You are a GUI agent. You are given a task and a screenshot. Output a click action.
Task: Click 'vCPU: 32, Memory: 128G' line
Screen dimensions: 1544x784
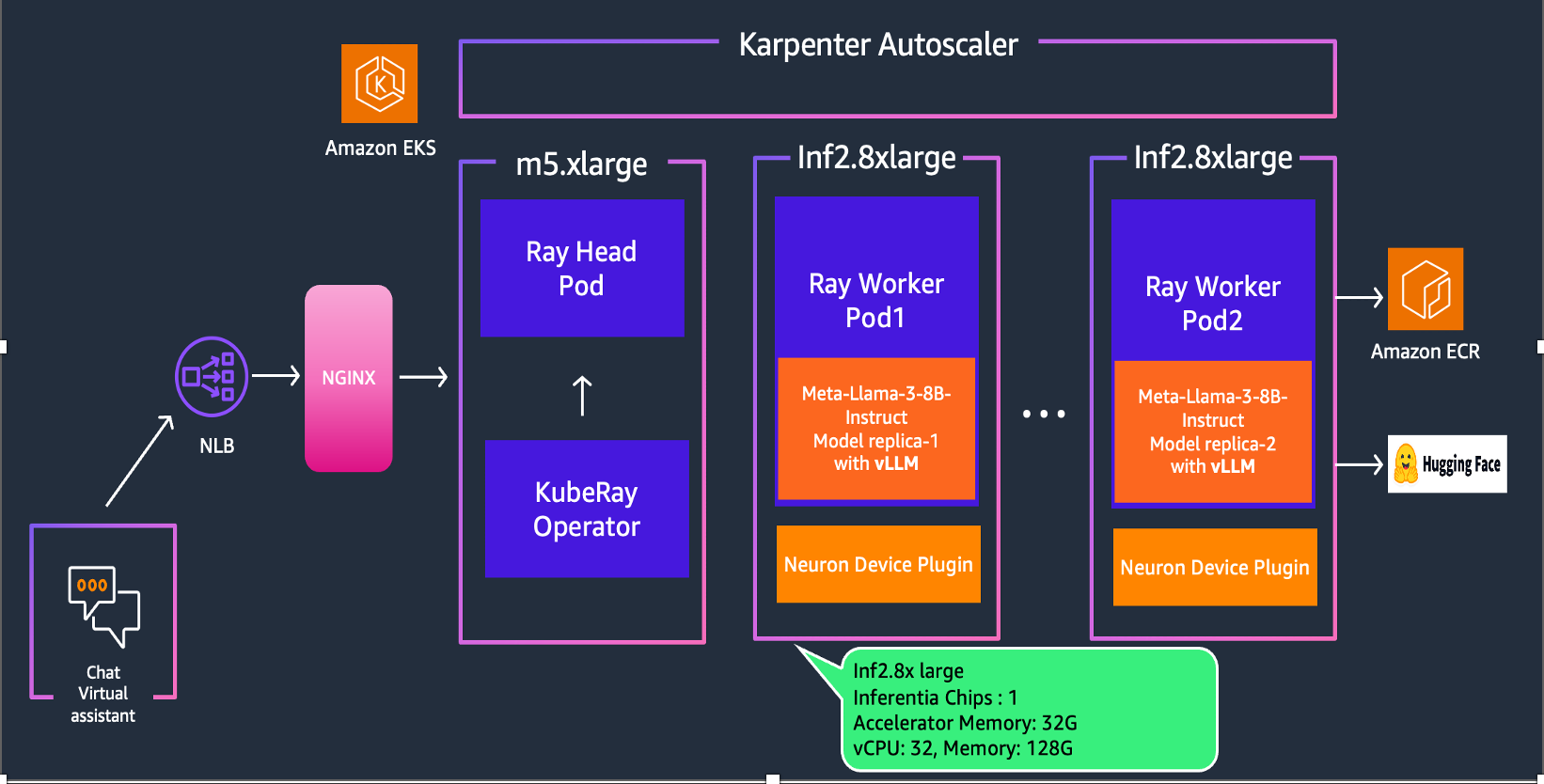click(963, 748)
